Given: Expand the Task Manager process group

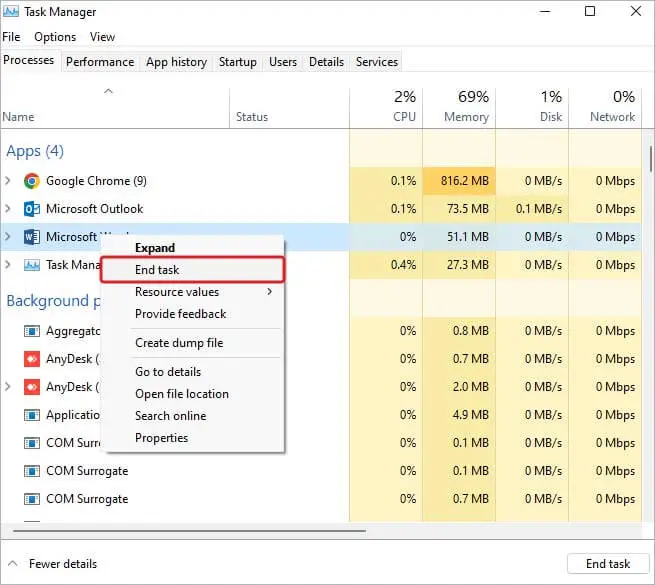Looking at the screenshot, I should 8,264.
